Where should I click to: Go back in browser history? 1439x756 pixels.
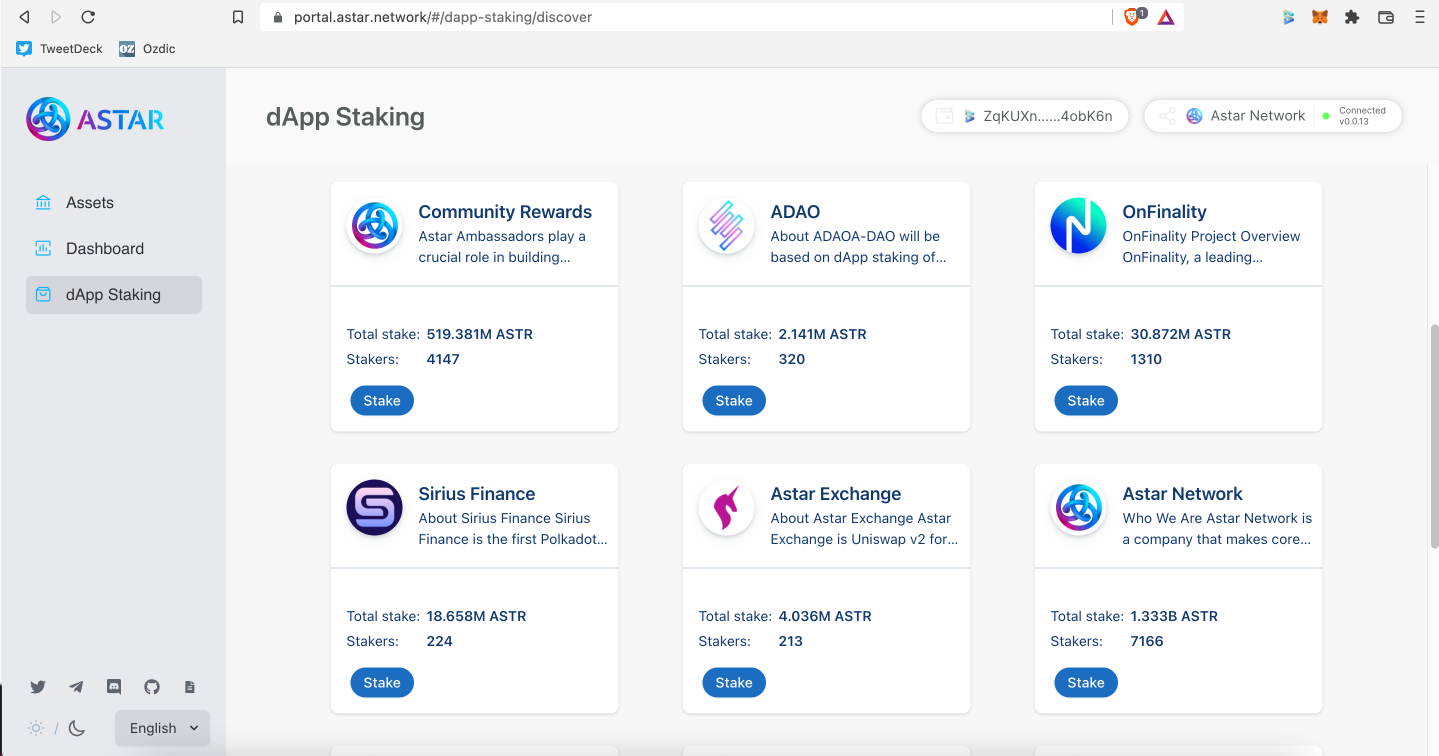24,17
